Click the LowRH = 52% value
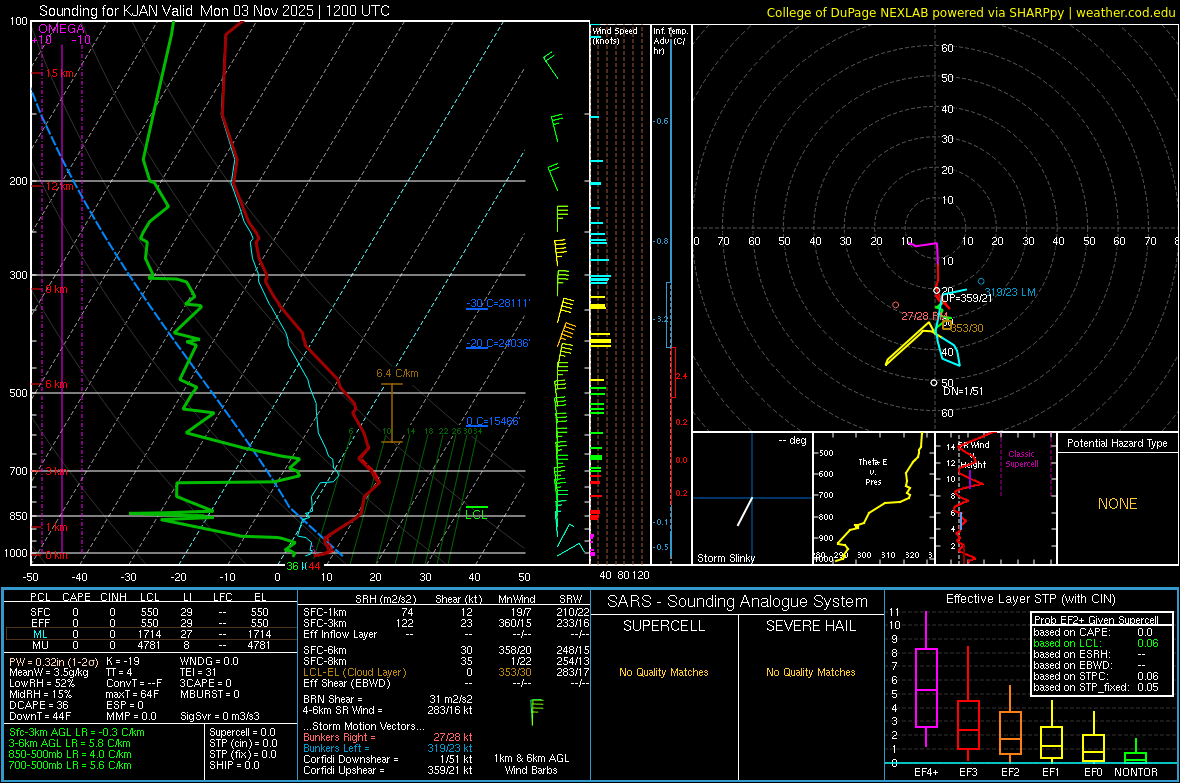 pos(42,684)
